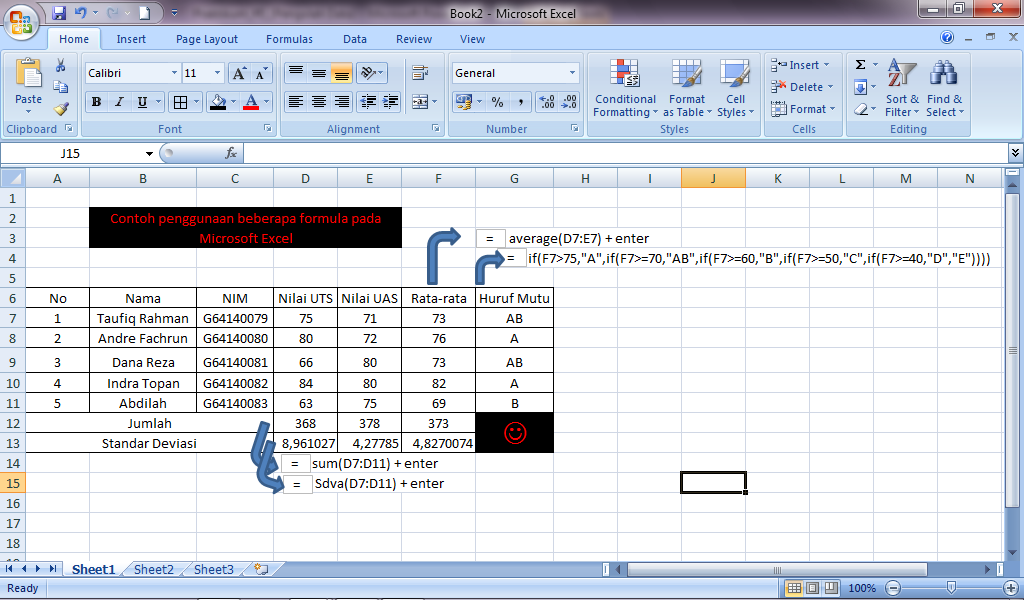Open the General number format dropdown
This screenshot has height=600, width=1024.
[572, 73]
